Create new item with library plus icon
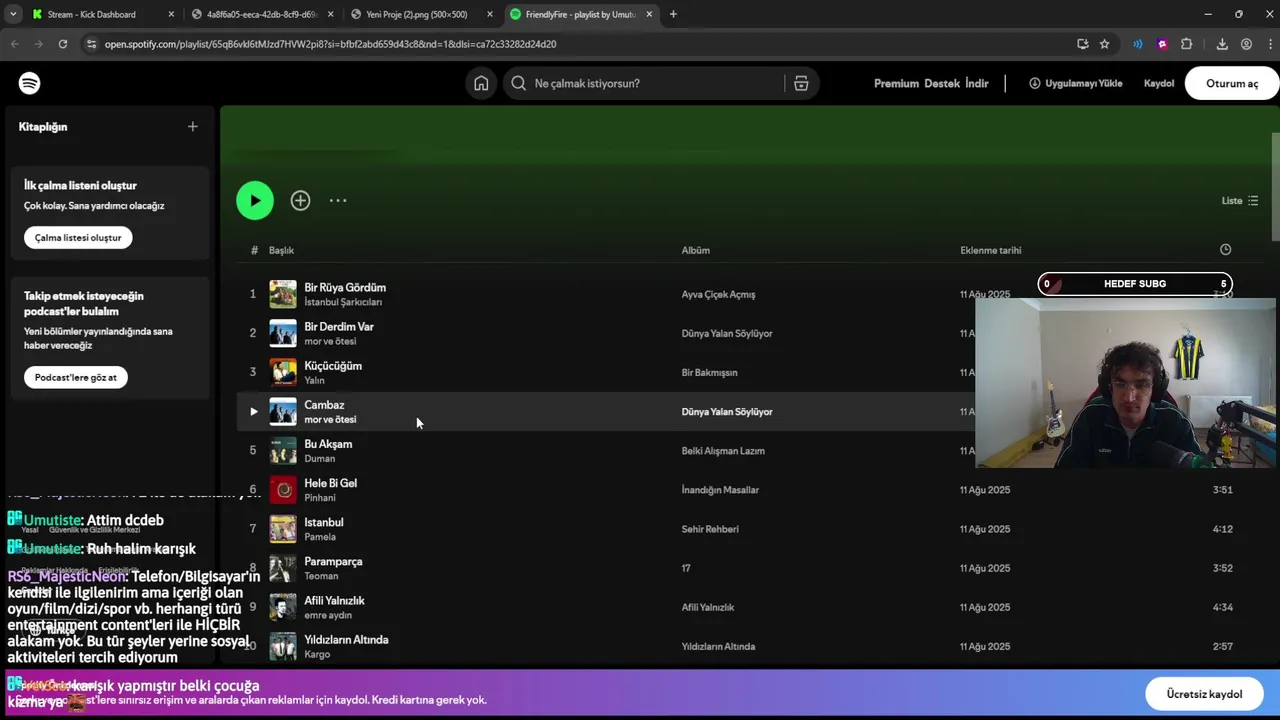The width and height of the screenshot is (1280, 720). pos(192,126)
